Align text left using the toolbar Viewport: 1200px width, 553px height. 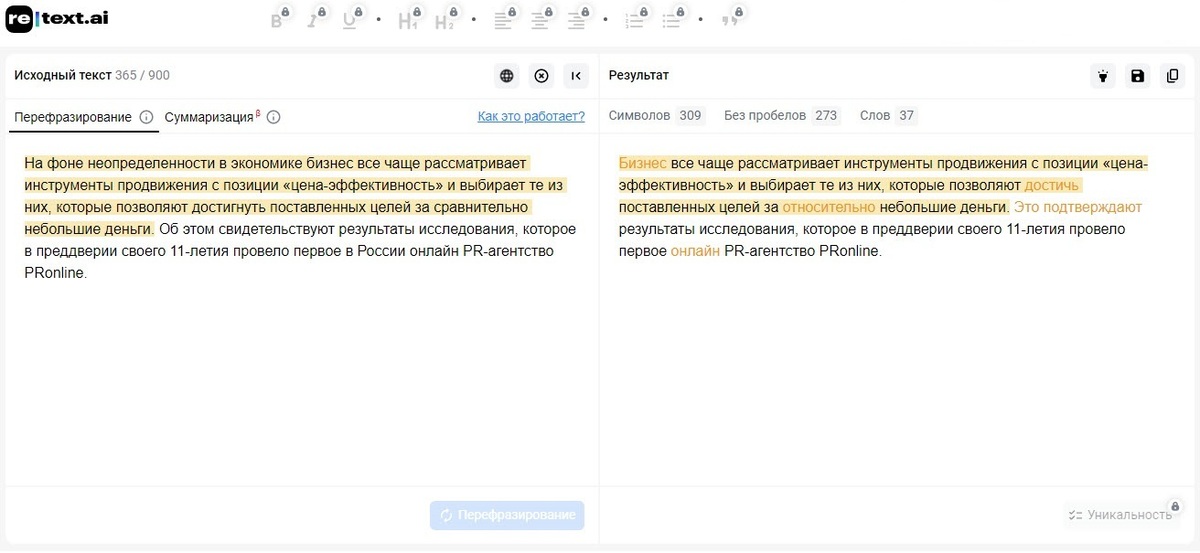(x=503, y=21)
